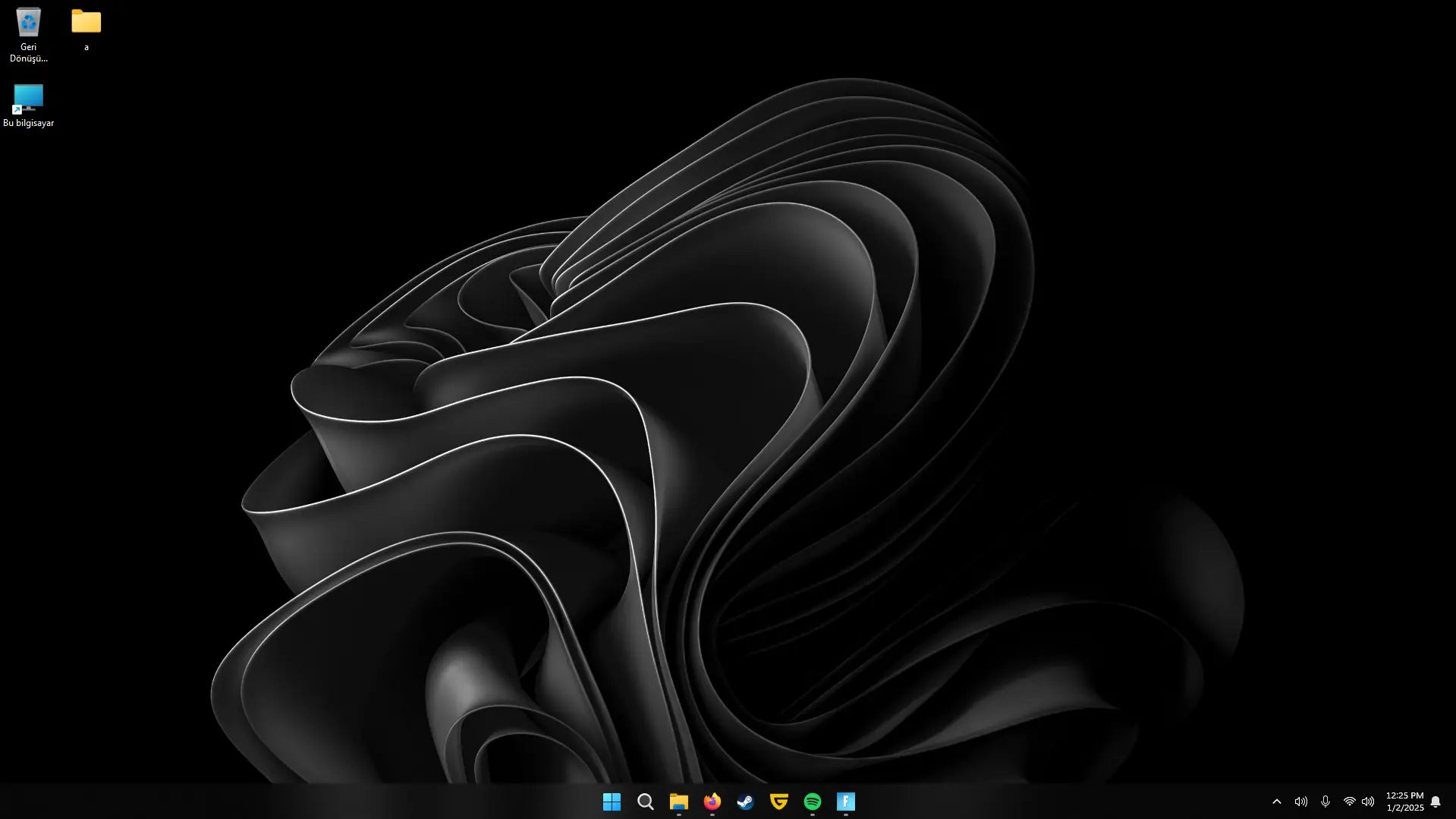Open notifications via the bell icon
The height and width of the screenshot is (819, 1456).
1436,802
